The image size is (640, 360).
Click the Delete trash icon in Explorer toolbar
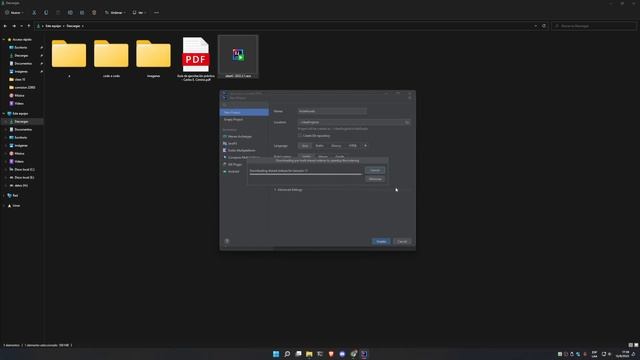pyautogui.click(x=94, y=13)
